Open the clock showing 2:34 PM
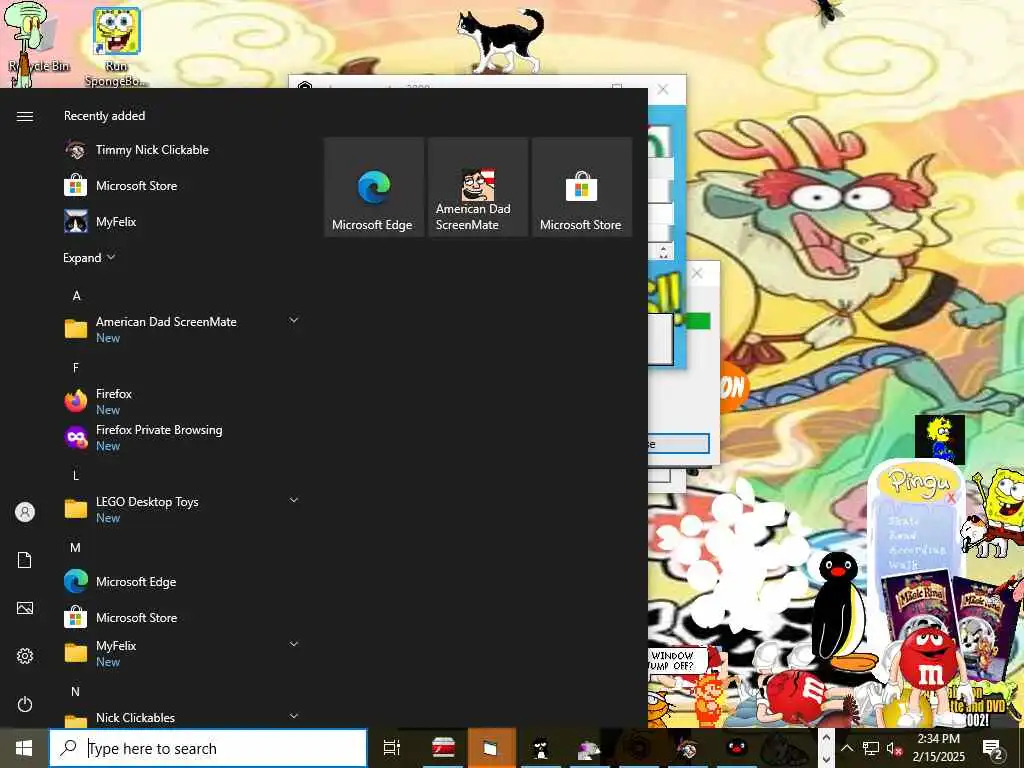Screen dimensions: 1024x768 click(938, 748)
